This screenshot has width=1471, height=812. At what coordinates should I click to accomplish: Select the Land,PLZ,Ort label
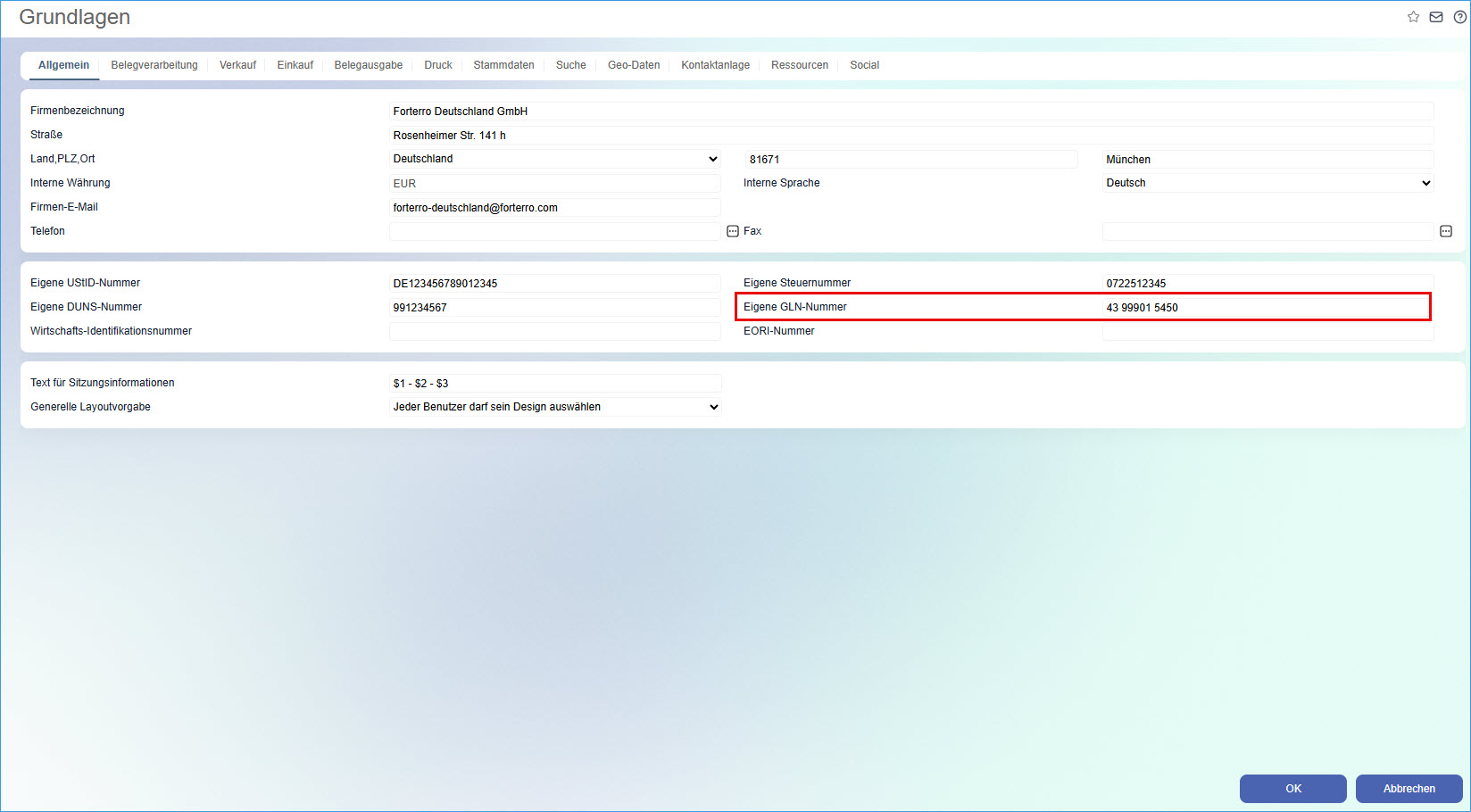pyautogui.click(x=62, y=159)
